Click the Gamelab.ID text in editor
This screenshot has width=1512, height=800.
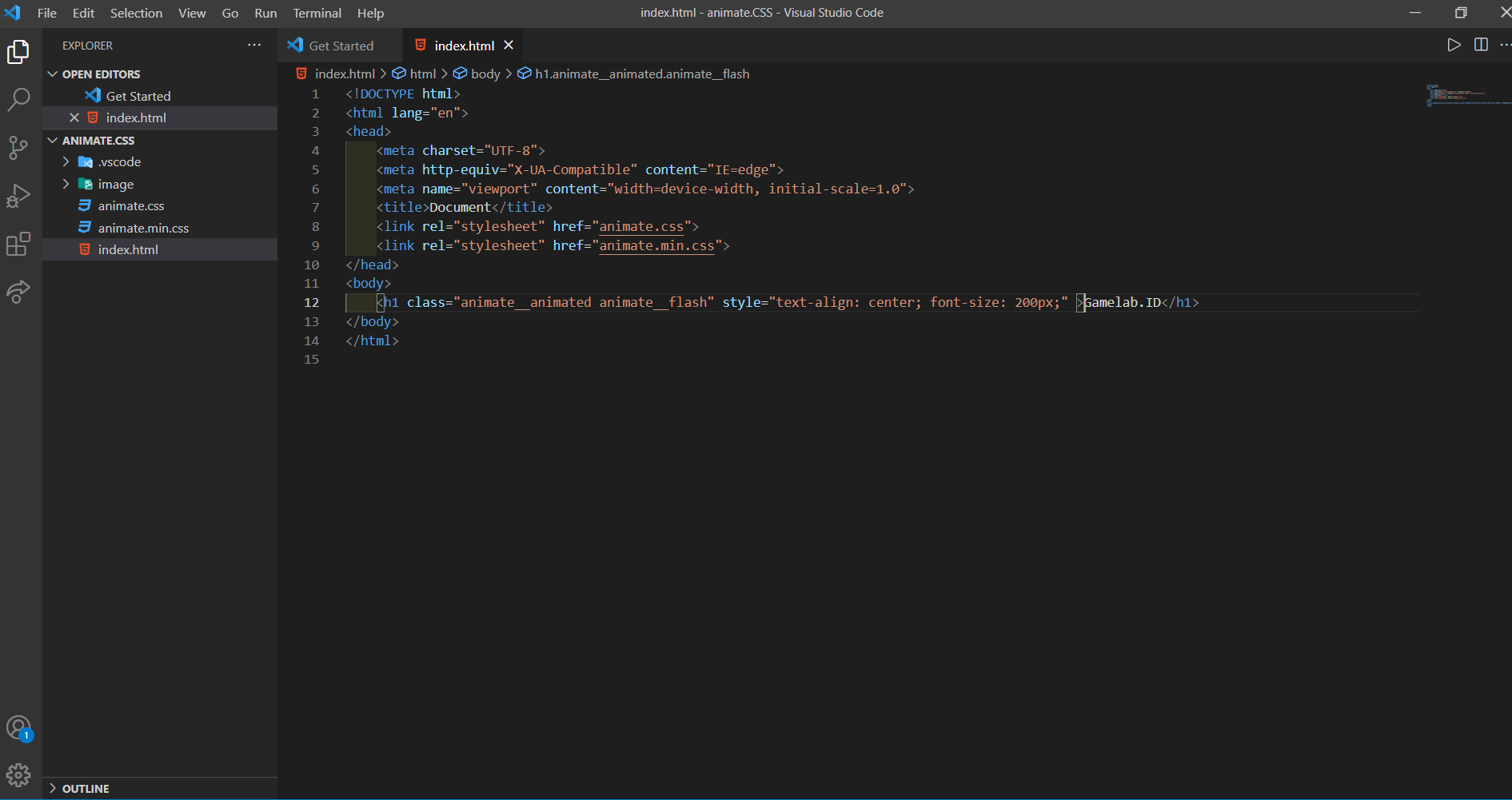tap(1122, 302)
